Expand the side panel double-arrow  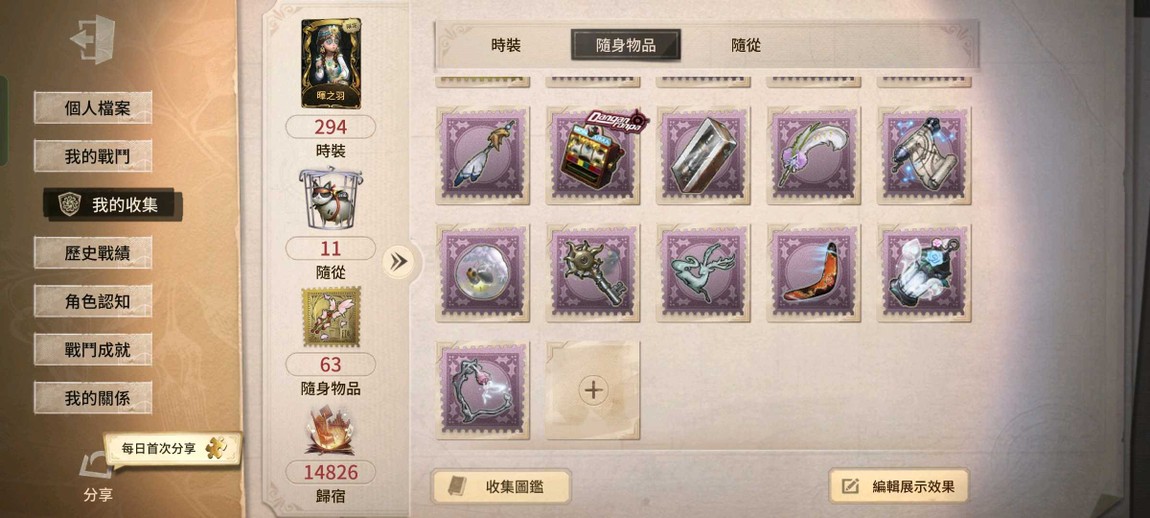click(399, 262)
